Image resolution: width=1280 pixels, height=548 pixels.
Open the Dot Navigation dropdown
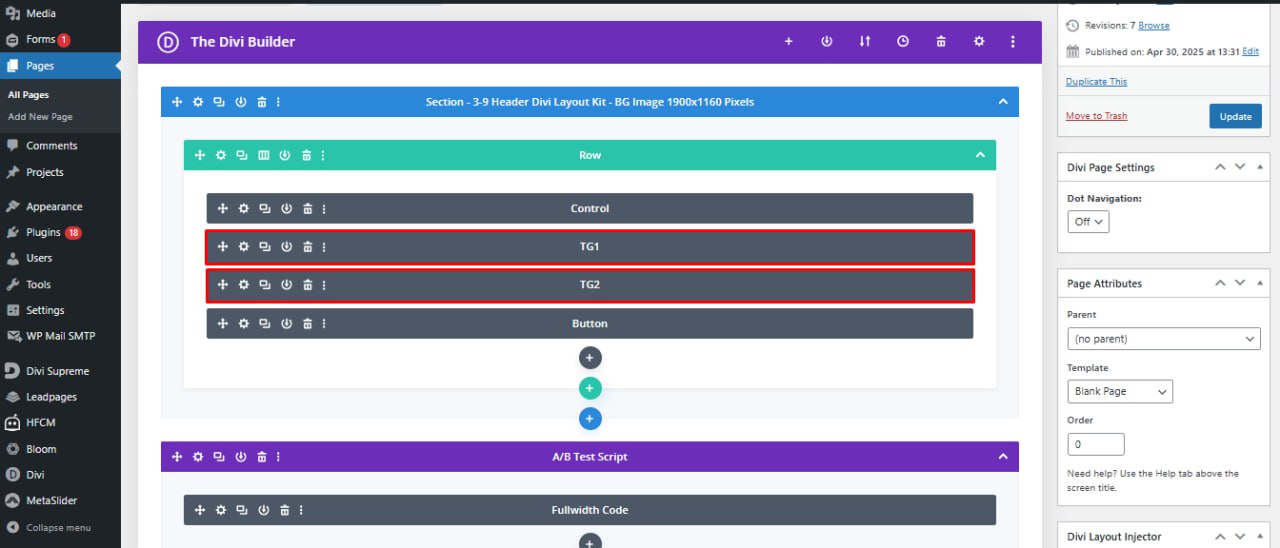click(1088, 221)
